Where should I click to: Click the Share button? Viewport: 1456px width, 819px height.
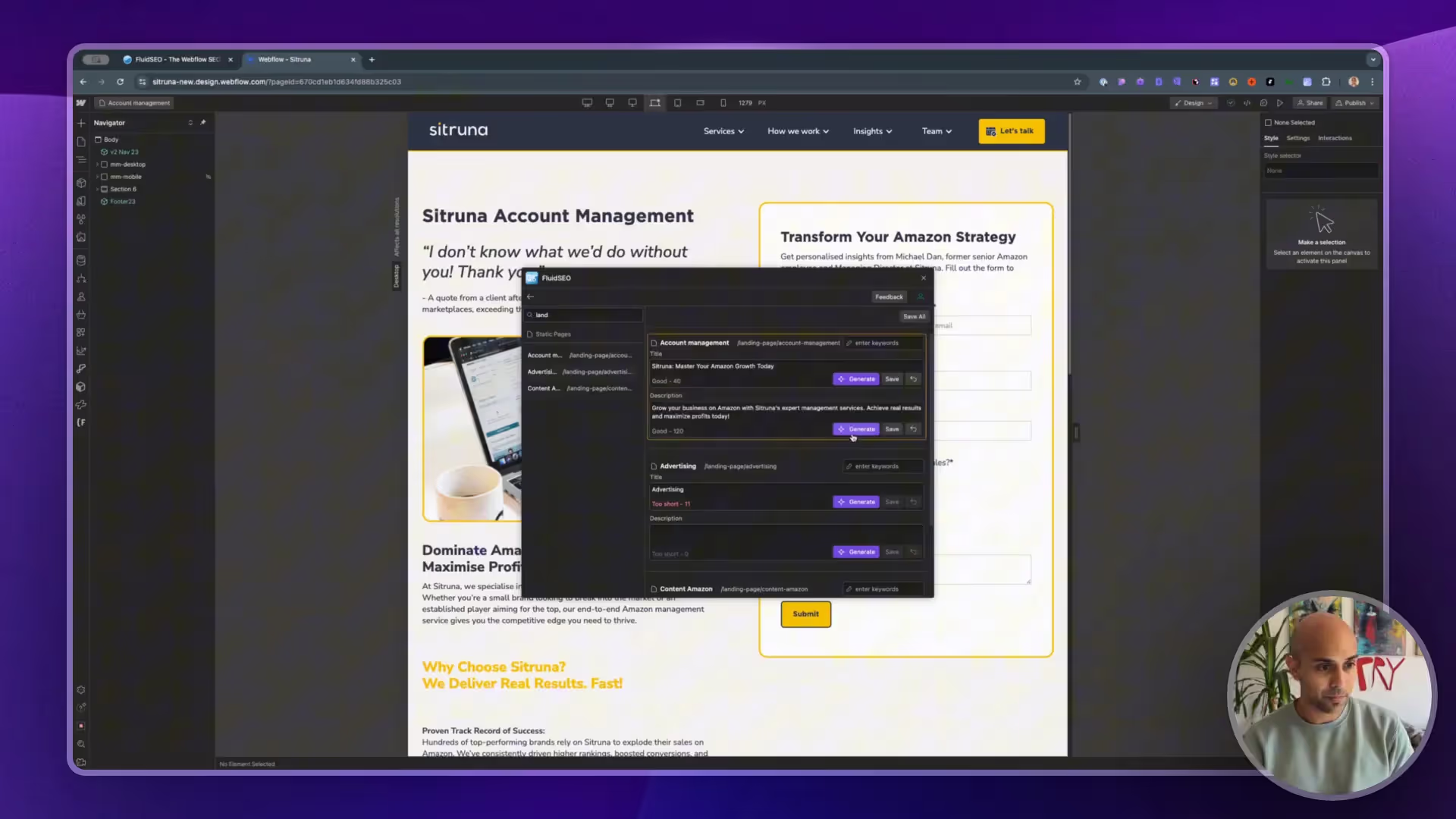[x=1310, y=103]
